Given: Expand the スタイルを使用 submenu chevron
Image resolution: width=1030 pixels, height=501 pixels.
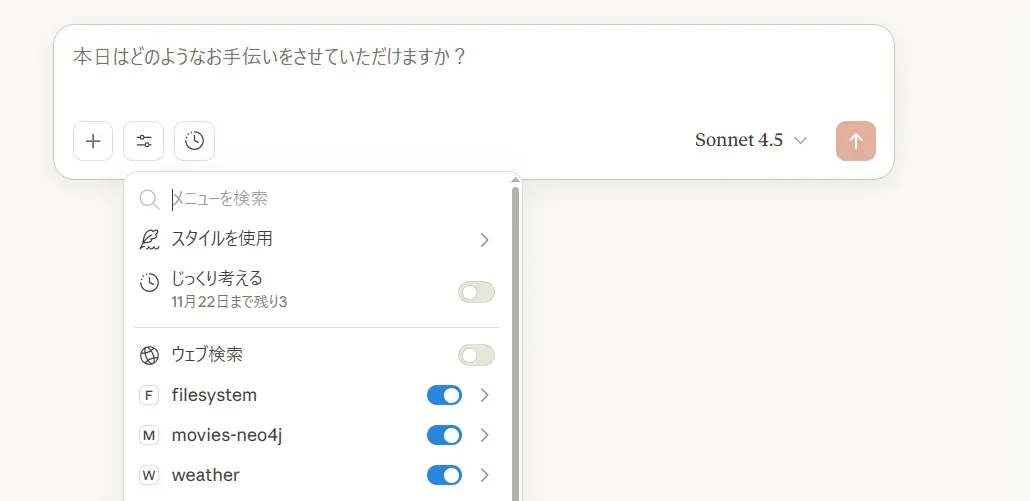Looking at the screenshot, I should (x=484, y=239).
